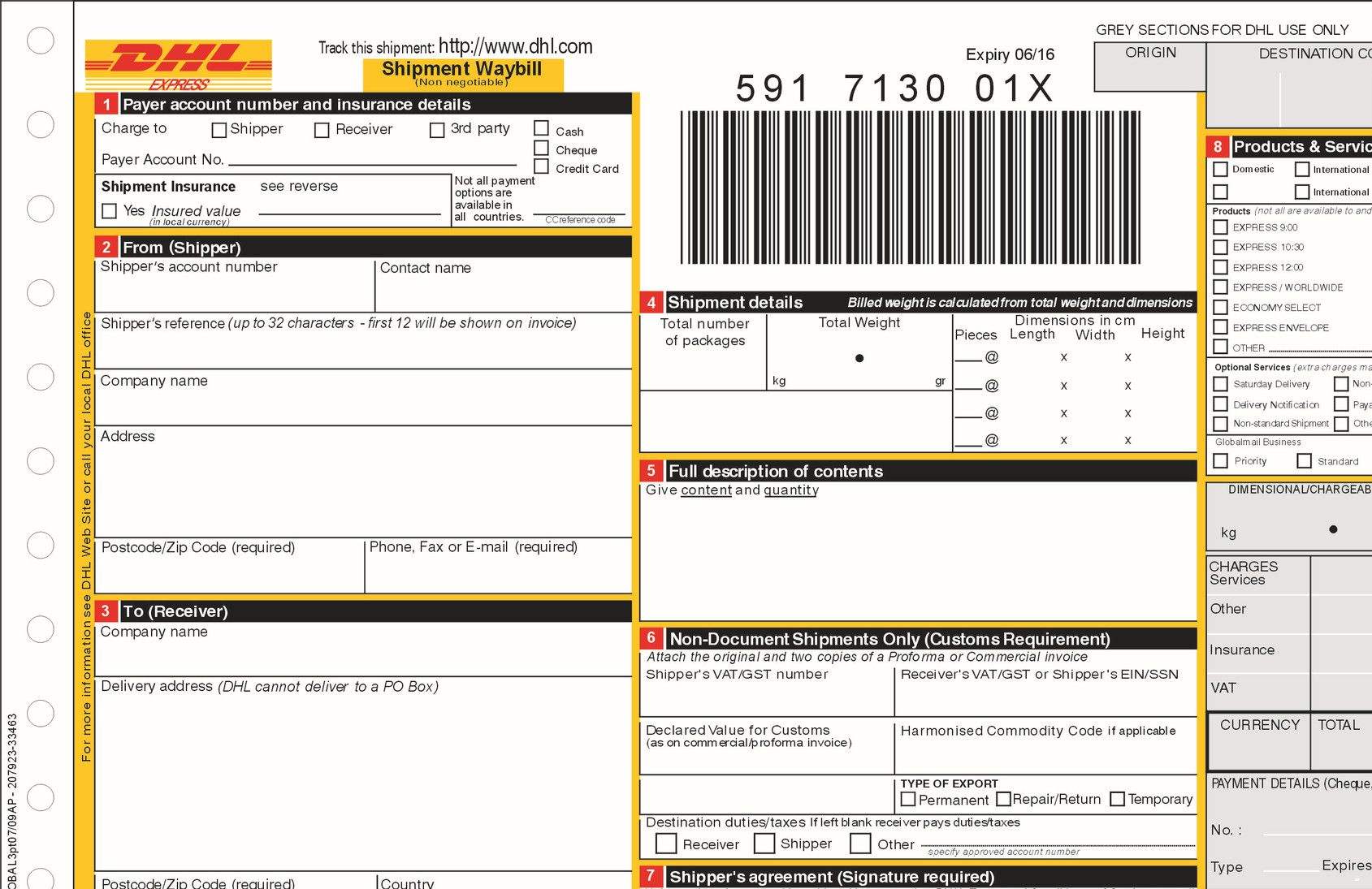Viewport: 1372px width, 889px height.
Task: Tick the Domestic product checkbox
Action: coord(1220,170)
